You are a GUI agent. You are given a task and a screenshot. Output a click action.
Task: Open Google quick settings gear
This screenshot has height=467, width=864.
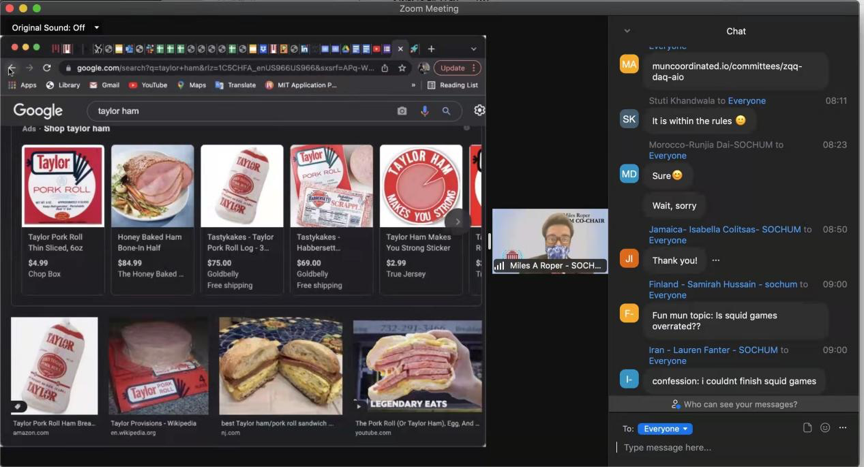pos(479,110)
